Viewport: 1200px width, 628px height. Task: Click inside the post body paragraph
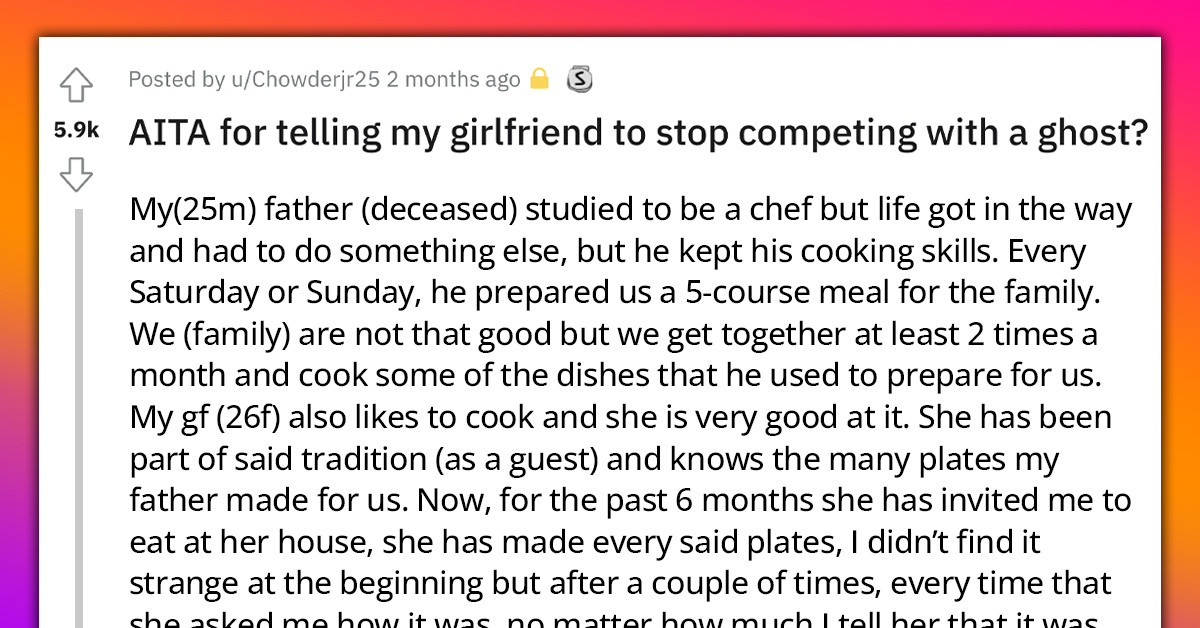click(x=630, y=400)
